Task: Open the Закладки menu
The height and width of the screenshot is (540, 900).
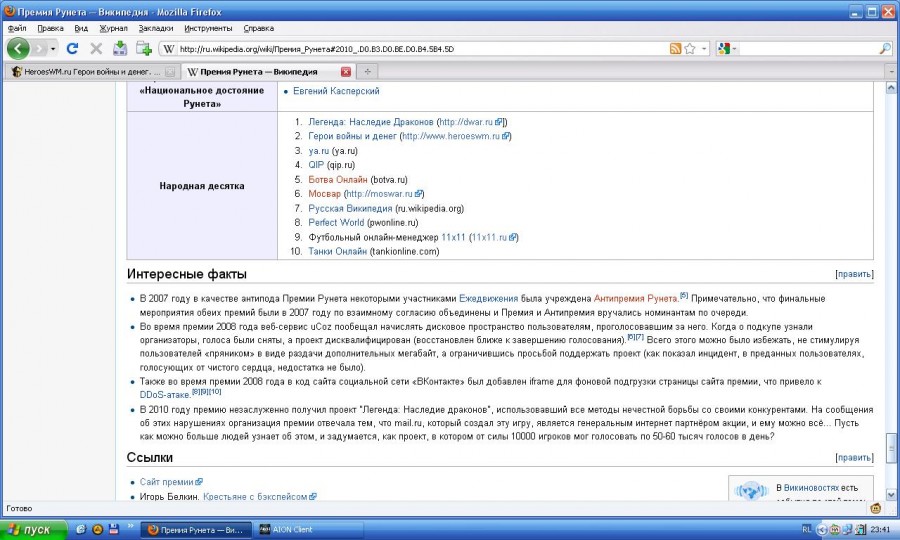Action: (x=156, y=28)
